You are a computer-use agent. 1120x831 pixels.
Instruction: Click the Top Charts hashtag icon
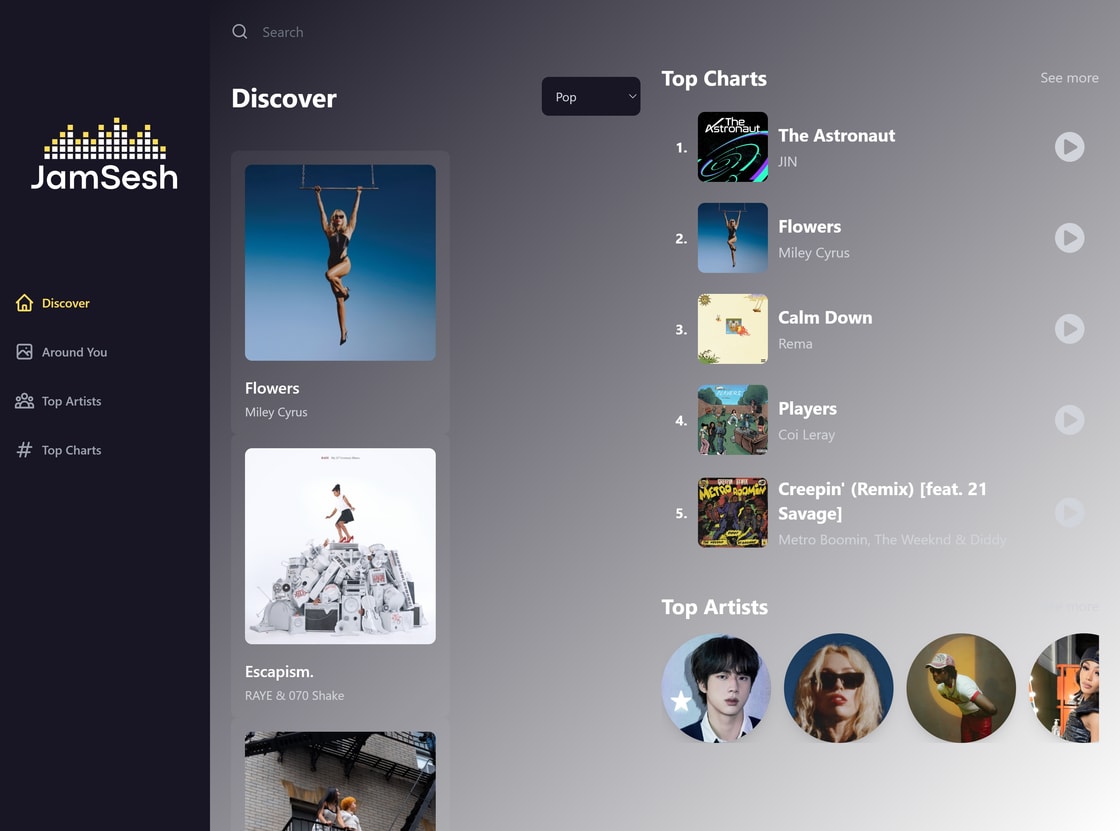tap(24, 450)
